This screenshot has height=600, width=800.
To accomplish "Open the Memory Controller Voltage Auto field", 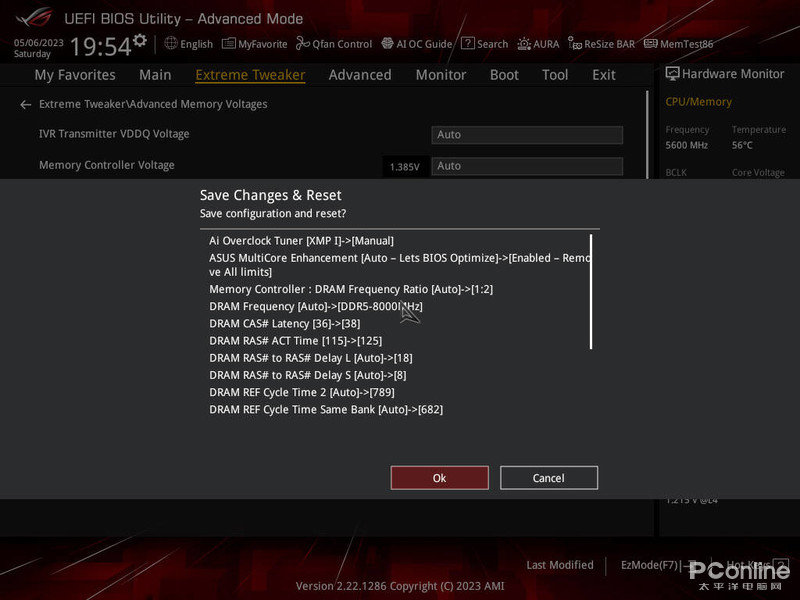I will coord(527,166).
